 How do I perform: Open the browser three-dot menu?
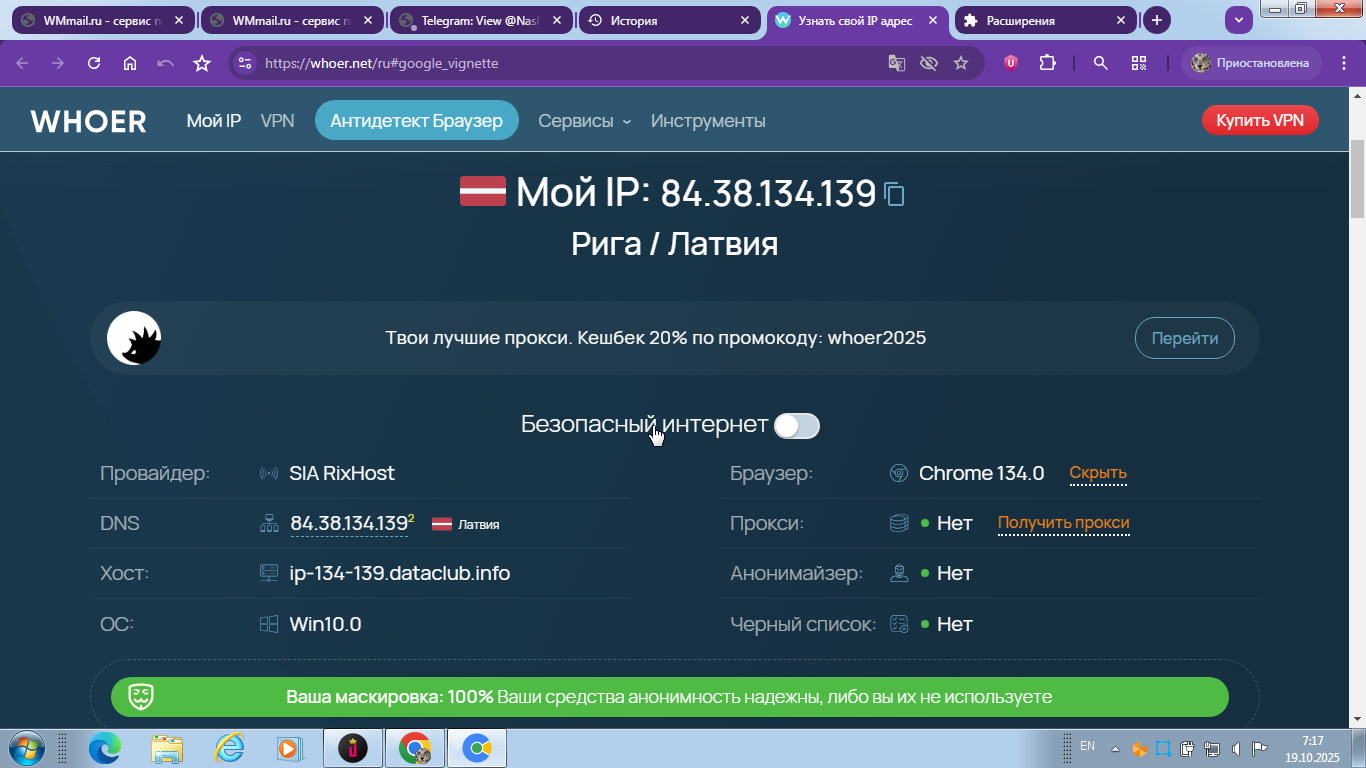click(x=1342, y=63)
